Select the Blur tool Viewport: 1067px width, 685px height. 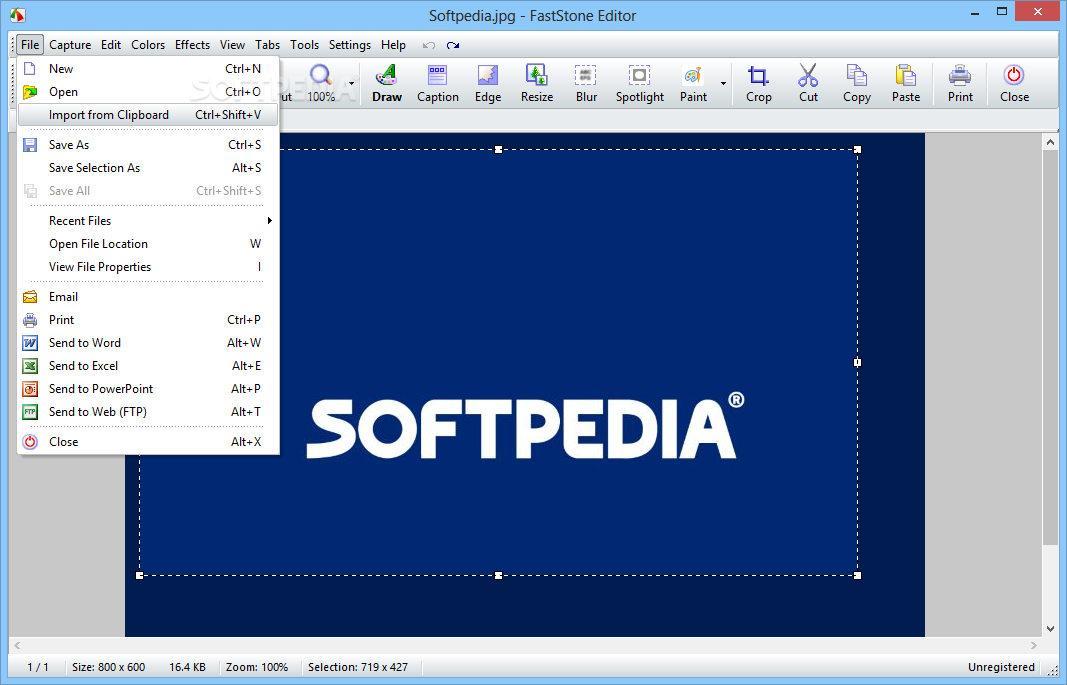click(586, 84)
